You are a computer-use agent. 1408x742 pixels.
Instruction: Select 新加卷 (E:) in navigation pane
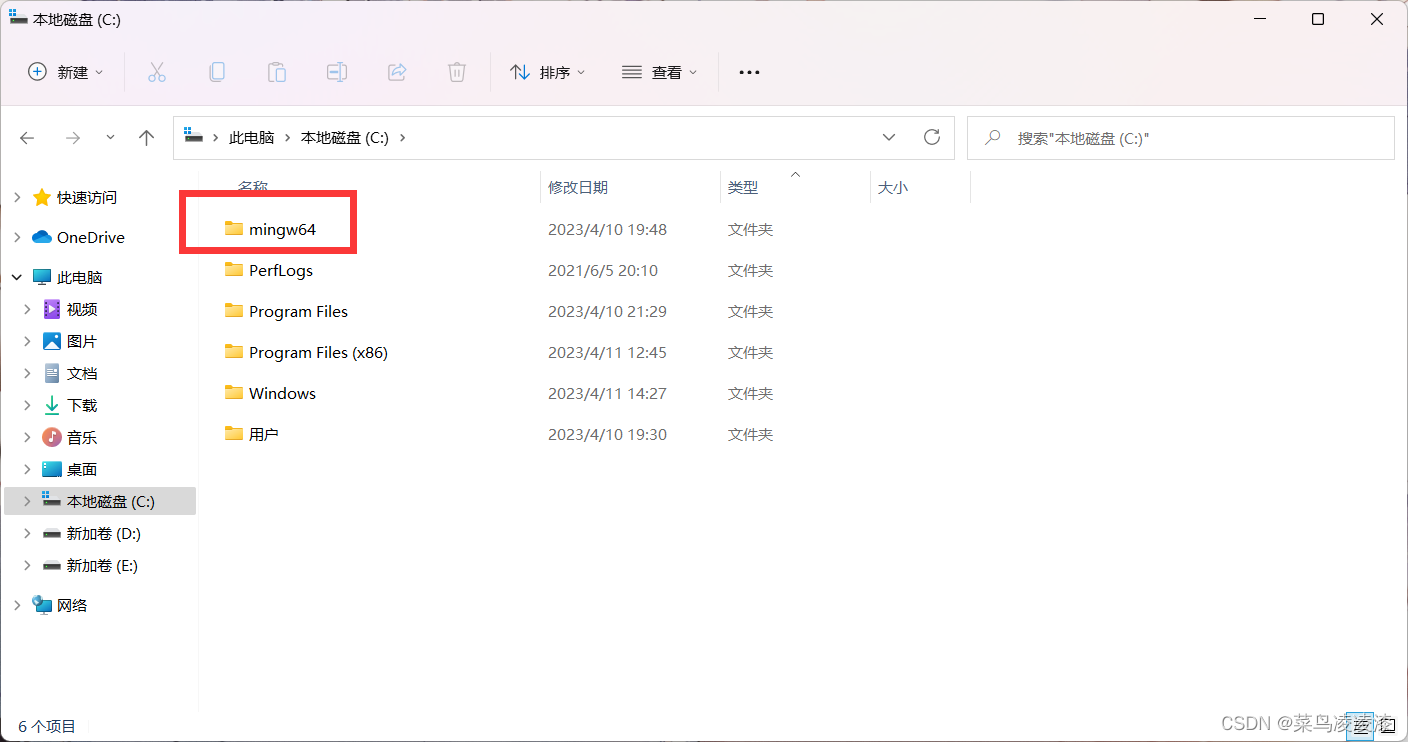tap(100, 565)
